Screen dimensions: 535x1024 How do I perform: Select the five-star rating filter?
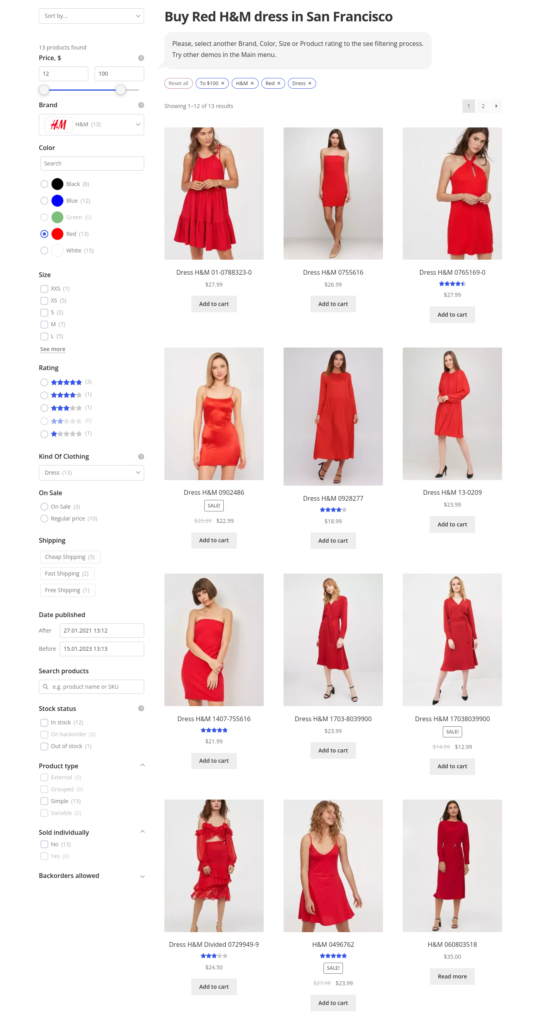pyautogui.click(x=44, y=382)
